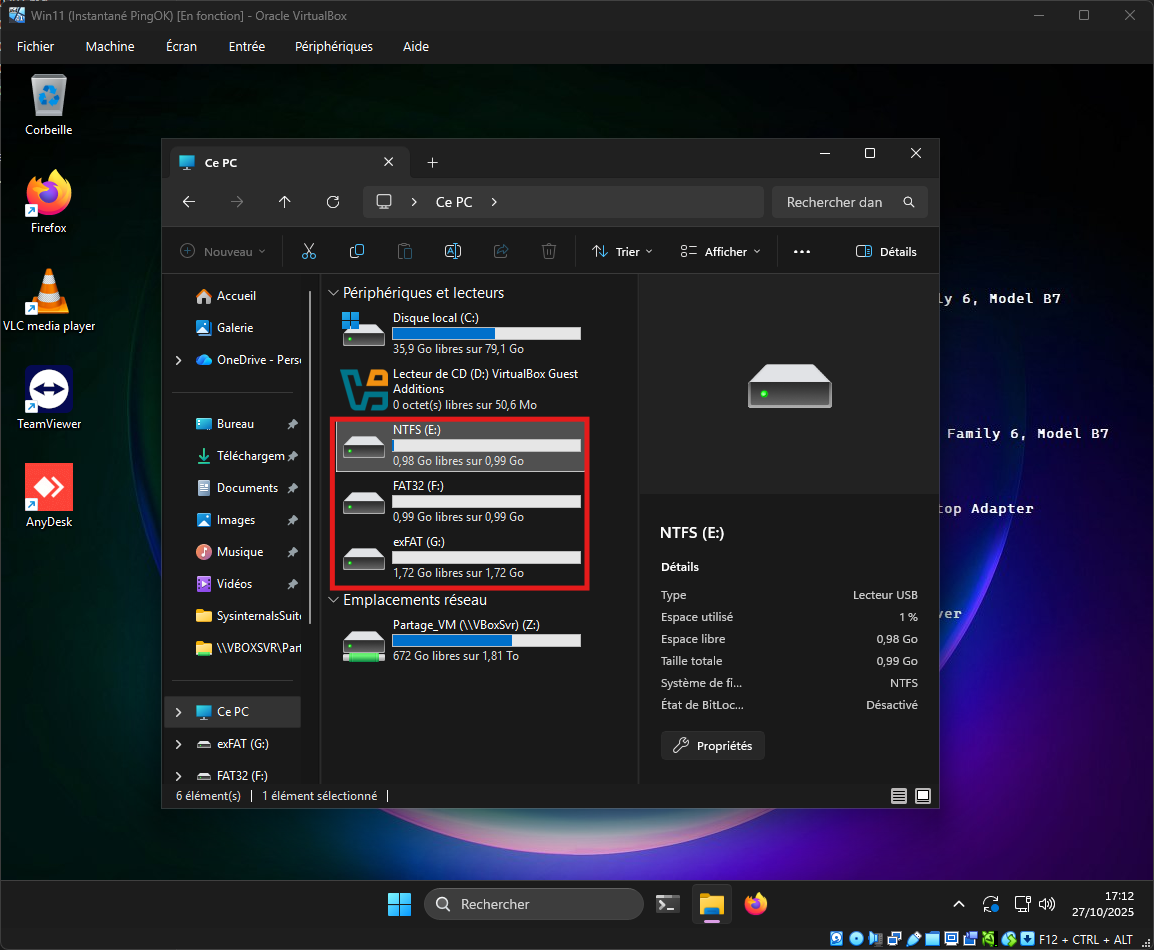
Task: Open the Machine menu in VirtualBox
Action: 110,47
